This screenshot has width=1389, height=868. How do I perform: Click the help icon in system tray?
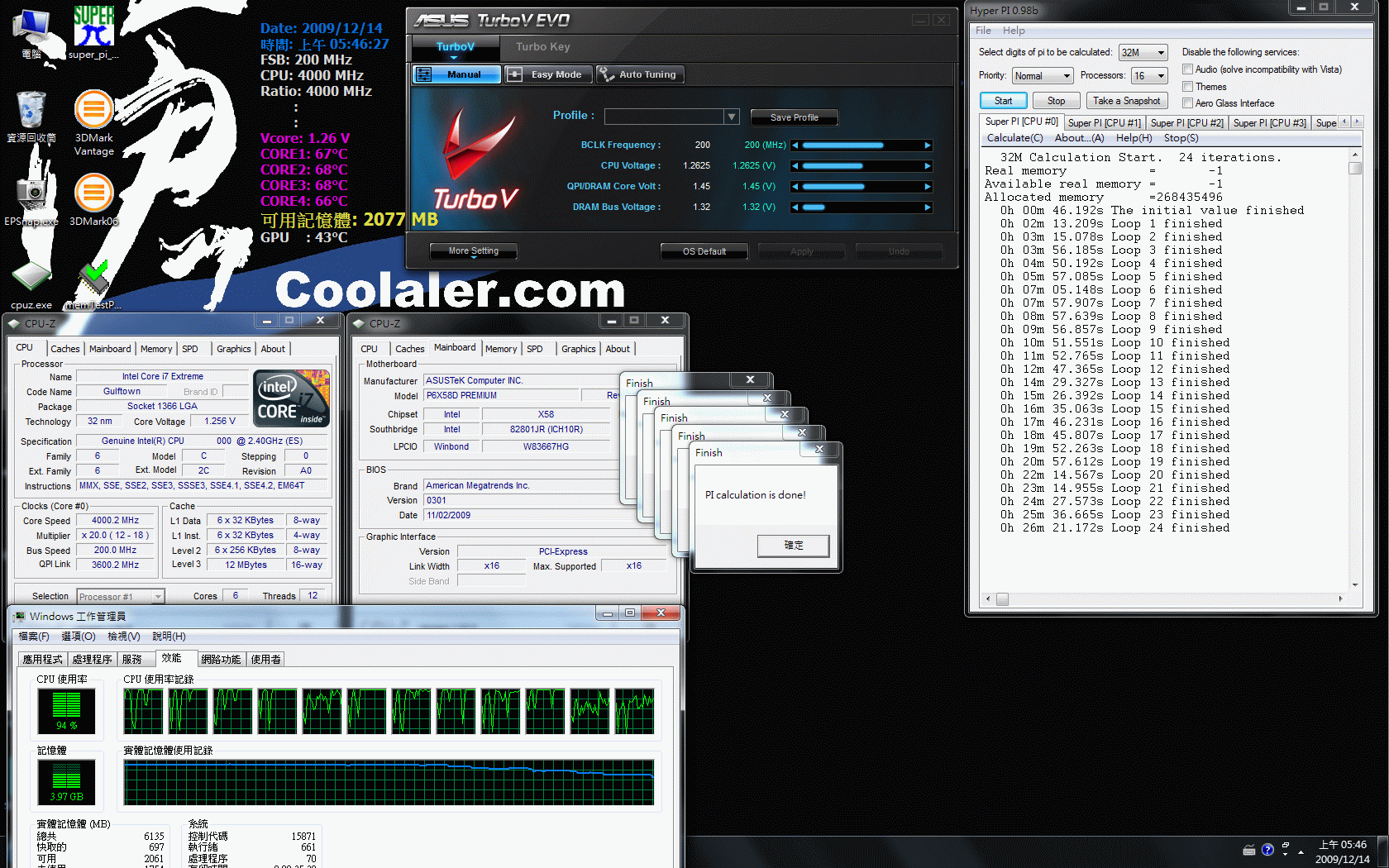(1267, 850)
